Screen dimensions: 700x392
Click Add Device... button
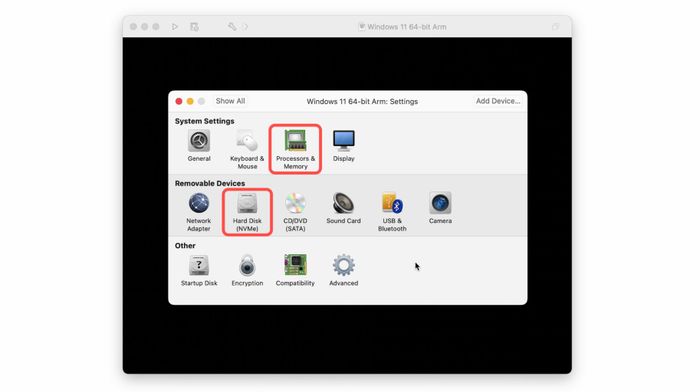[x=498, y=101]
